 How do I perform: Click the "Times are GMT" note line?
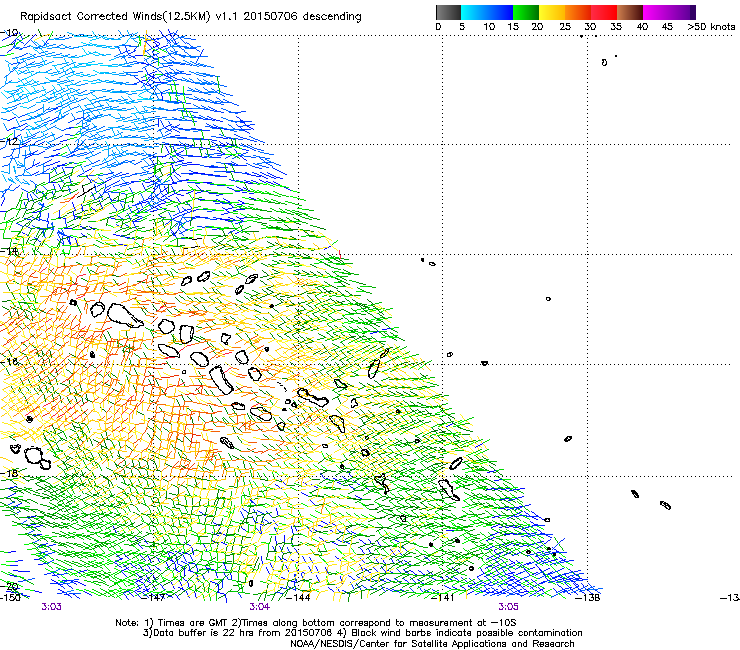pyautogui.click(x=316, y=623)
